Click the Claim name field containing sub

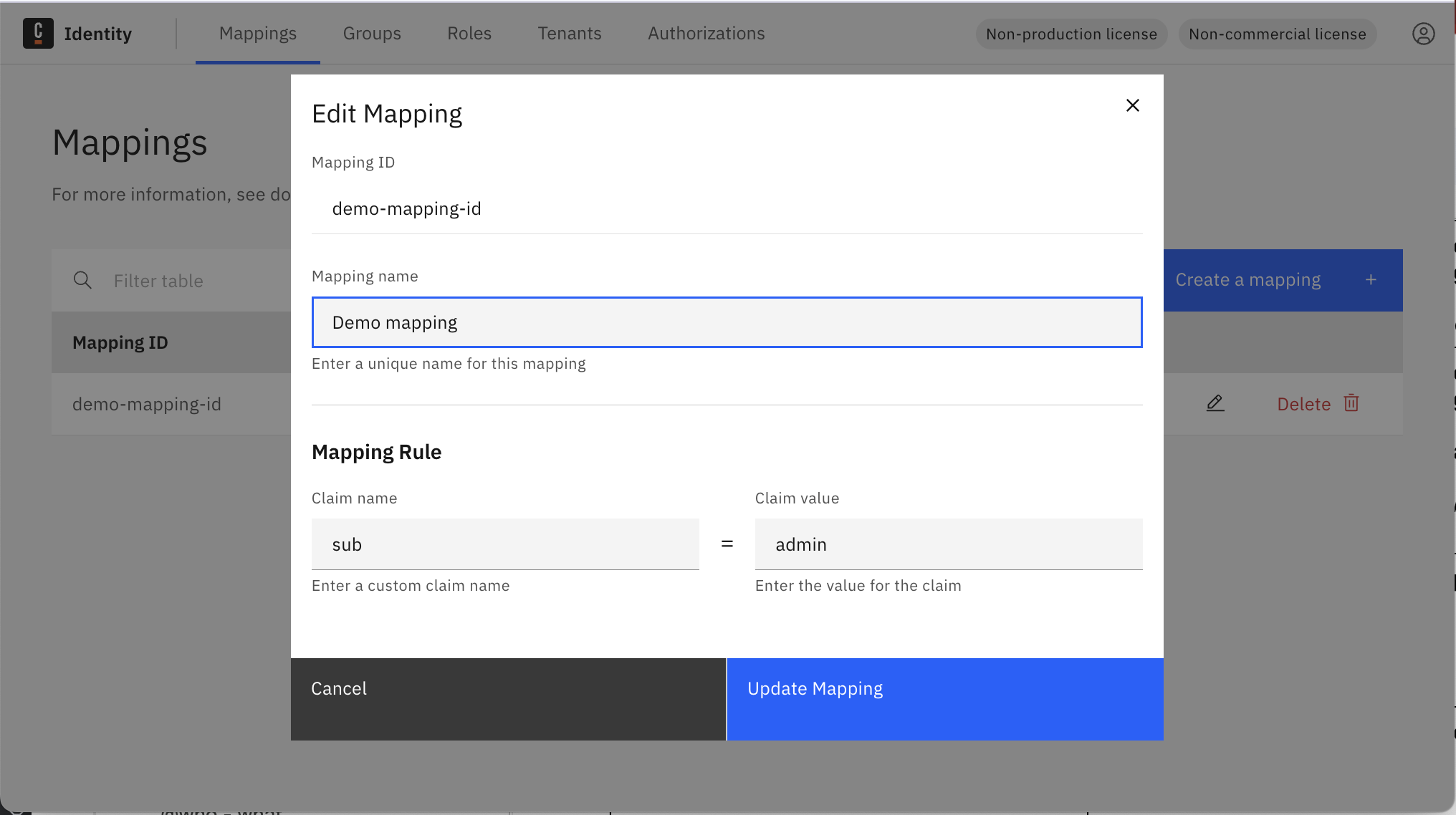tap(505, 544)
